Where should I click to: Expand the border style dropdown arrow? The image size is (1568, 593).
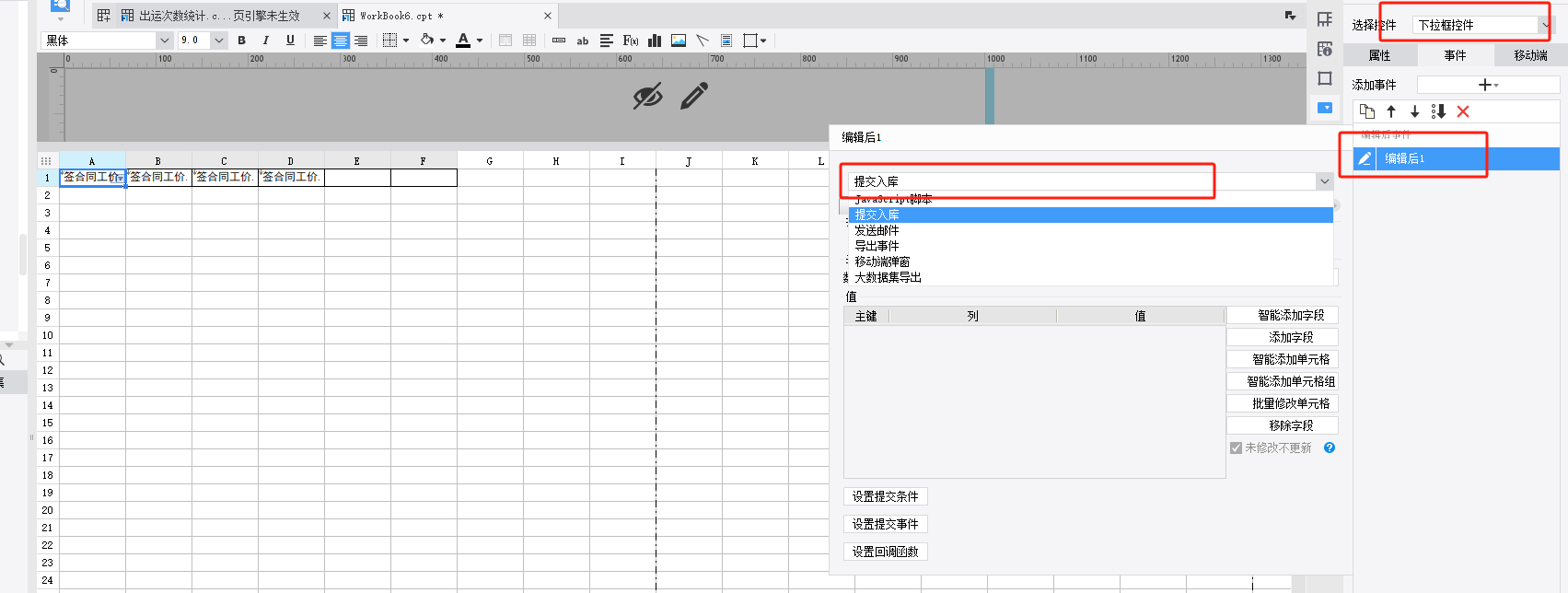click(406, 41)
